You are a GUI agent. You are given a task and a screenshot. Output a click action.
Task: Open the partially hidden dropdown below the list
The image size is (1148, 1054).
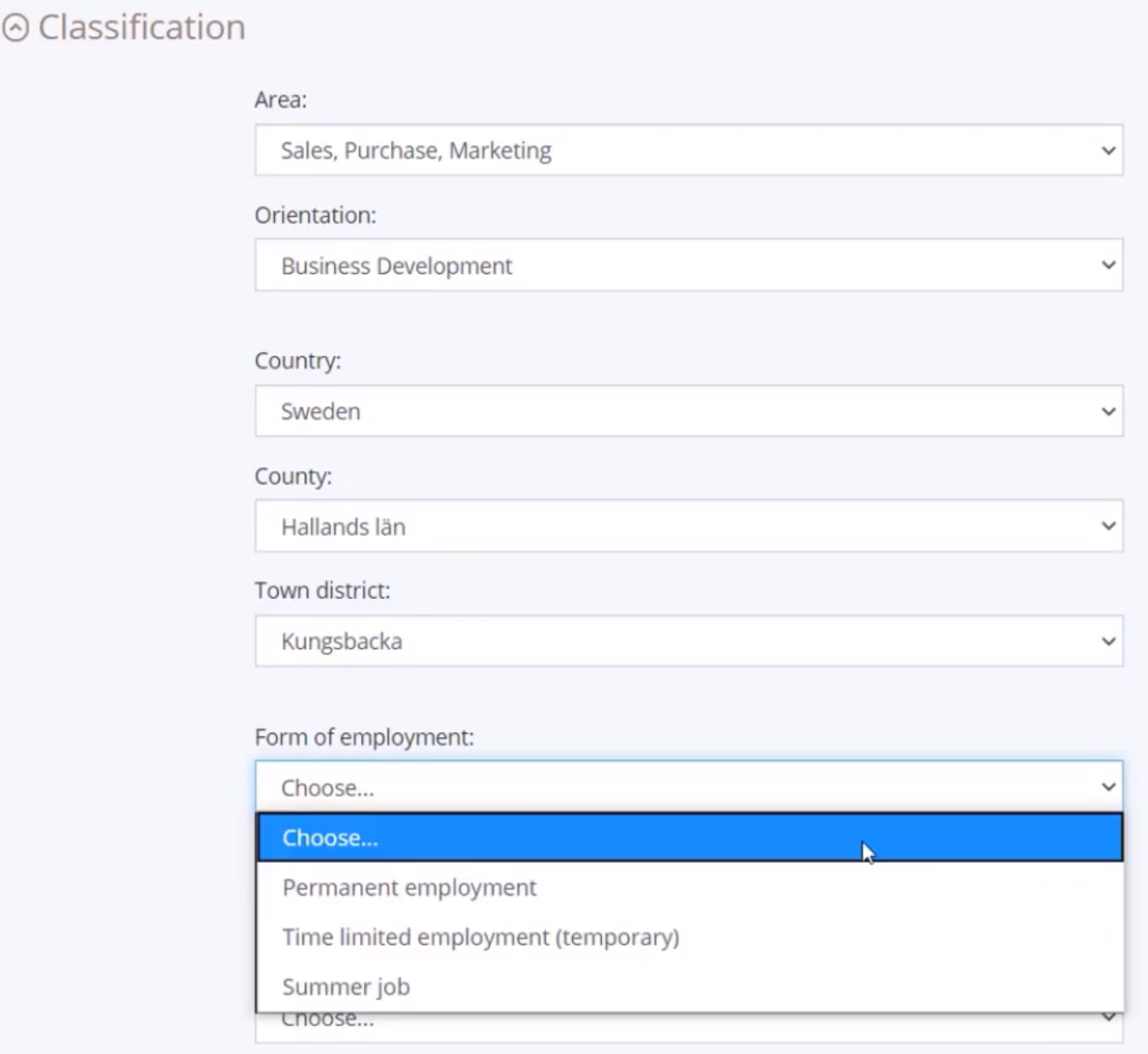[689, 1027]
